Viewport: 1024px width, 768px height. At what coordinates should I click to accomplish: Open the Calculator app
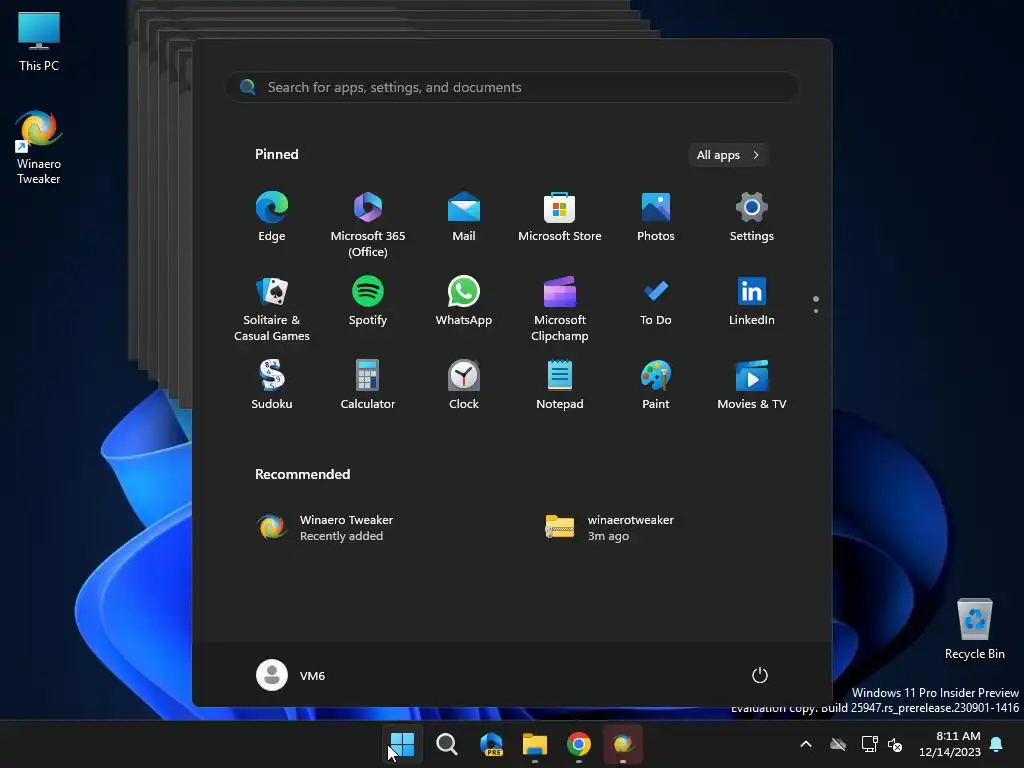[368, 385]
